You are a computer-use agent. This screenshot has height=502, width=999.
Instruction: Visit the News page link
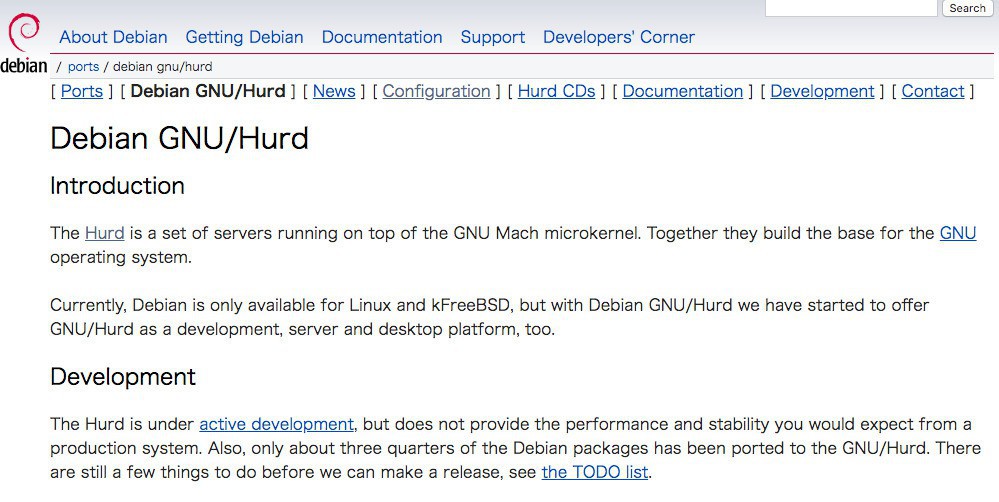click(x=334, y=91)
